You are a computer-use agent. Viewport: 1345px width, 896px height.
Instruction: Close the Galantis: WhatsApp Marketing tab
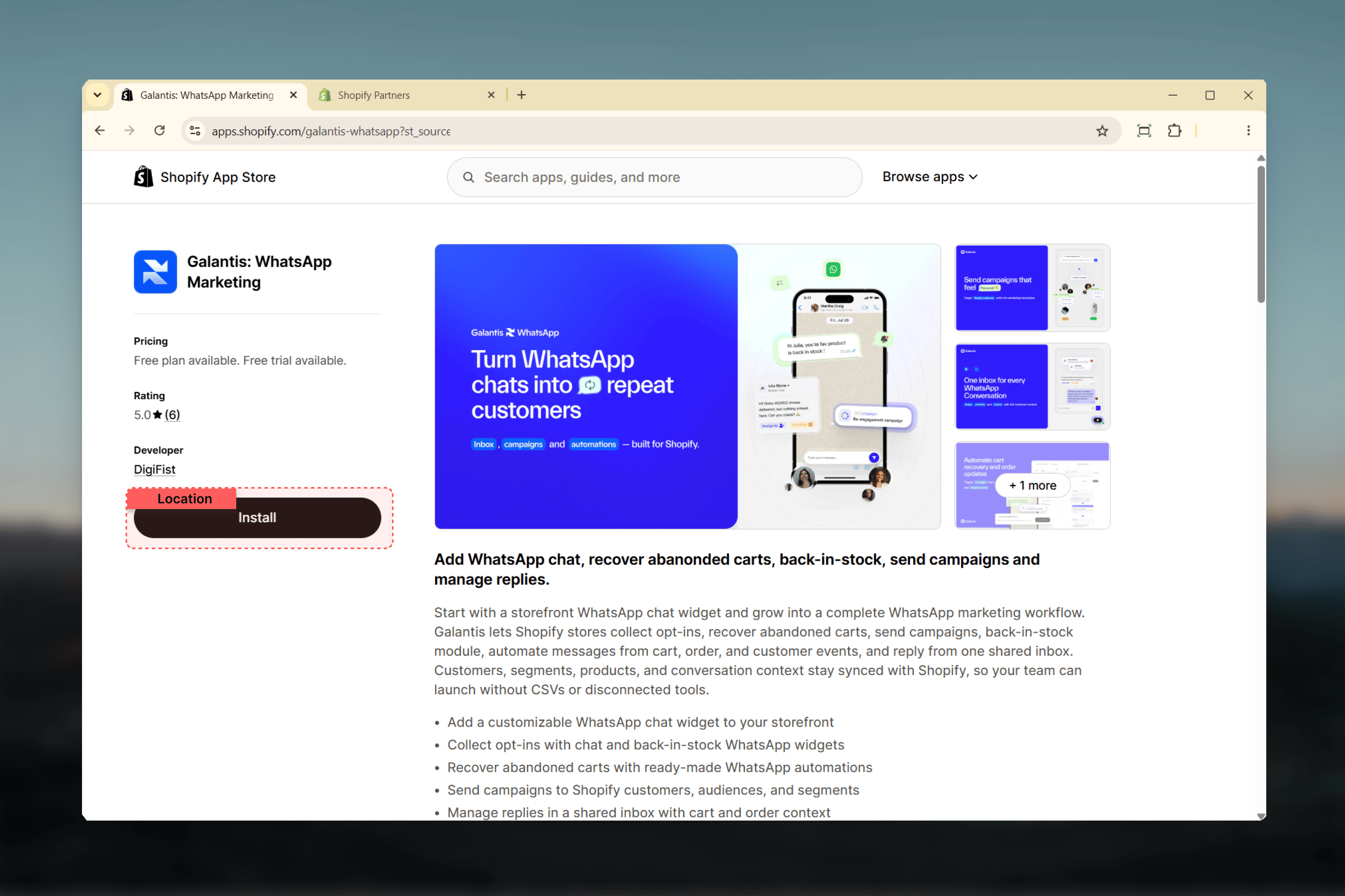(x=293, y=95)
